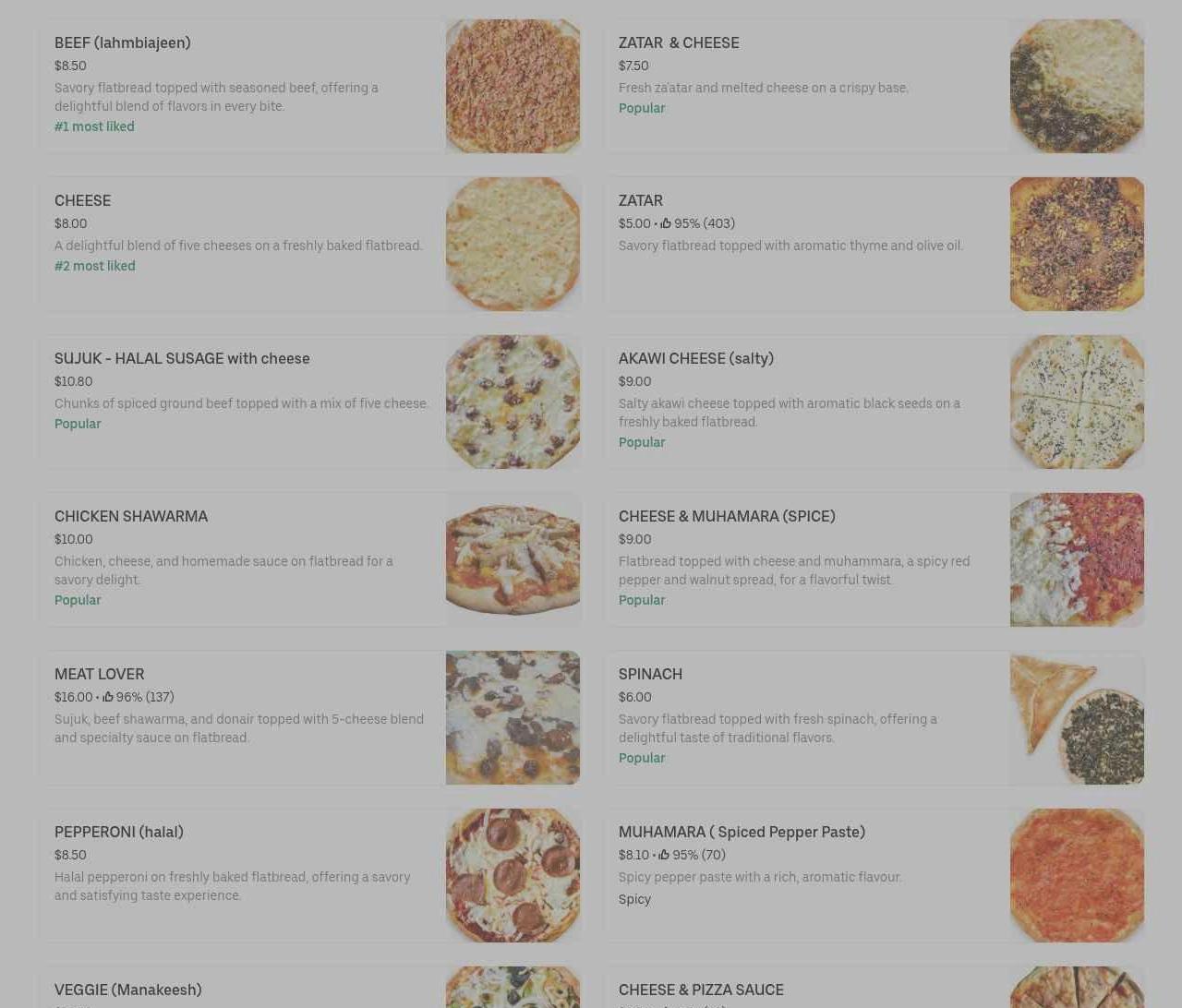Select the MEAT LOVER item title

click(x=99, y=674)
